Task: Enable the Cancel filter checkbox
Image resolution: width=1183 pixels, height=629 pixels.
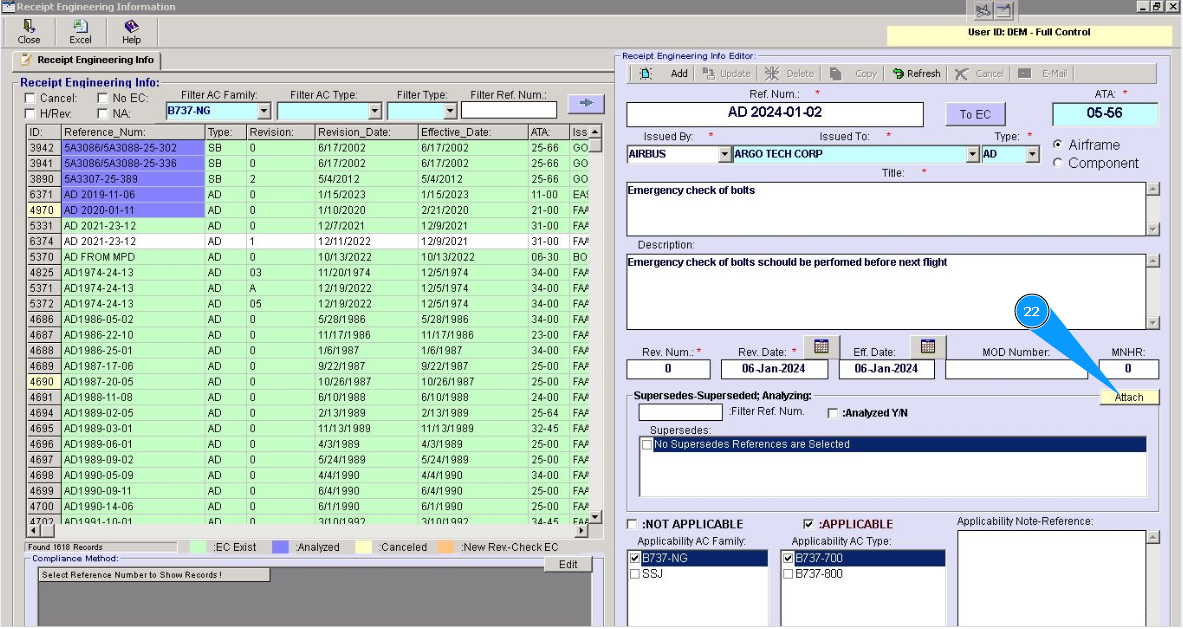Action: pyautogui.click(x=30, y=98)
